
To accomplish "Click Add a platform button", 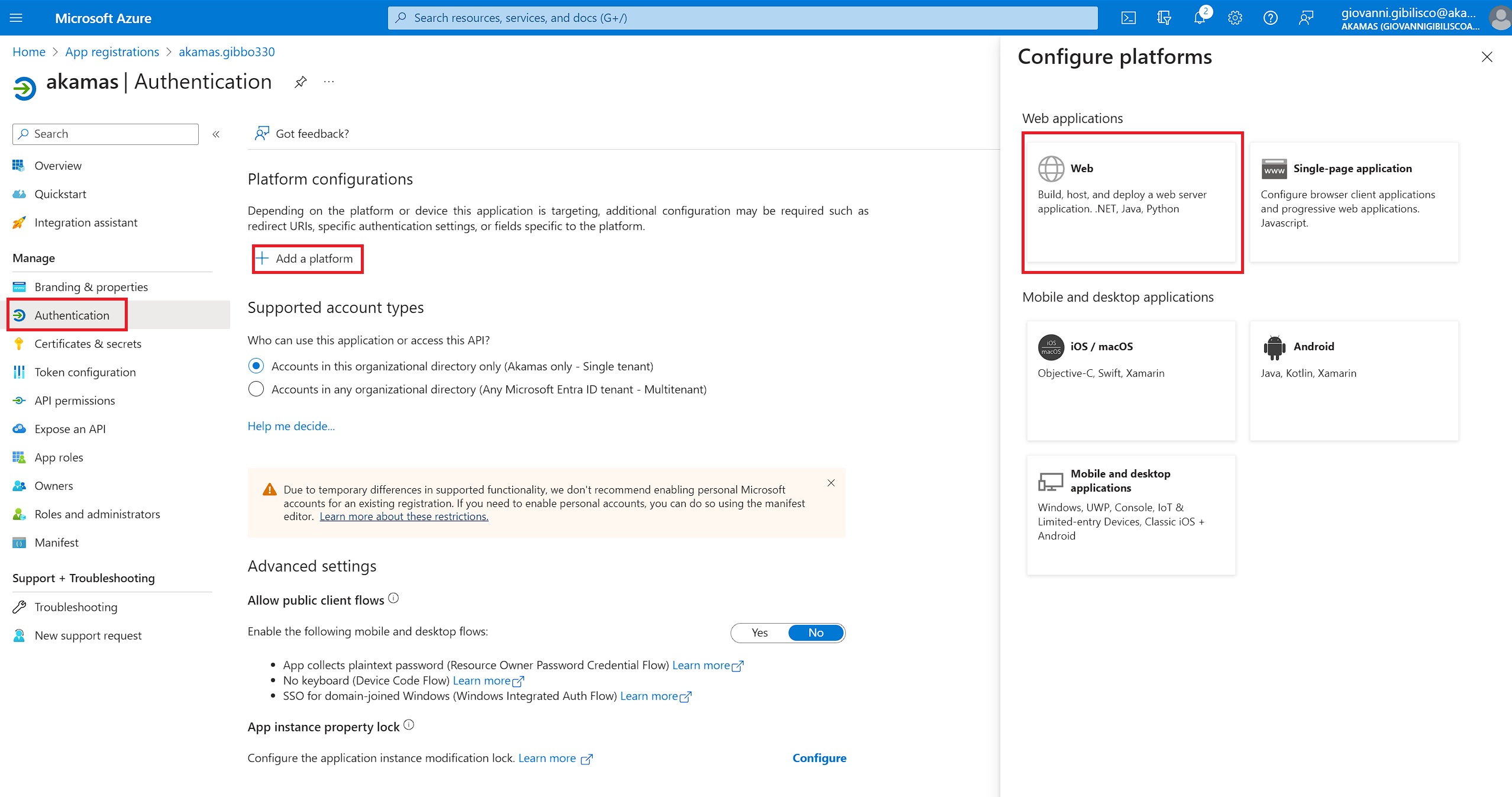I will [x=307, y=259].
